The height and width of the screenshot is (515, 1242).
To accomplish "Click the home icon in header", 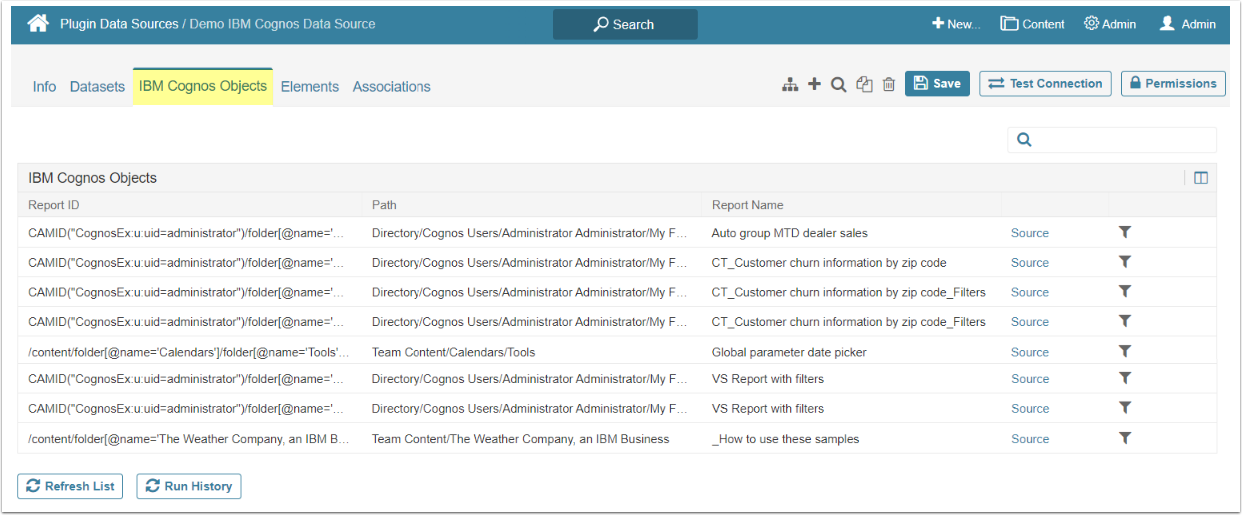I will click(x=38, y=24).
